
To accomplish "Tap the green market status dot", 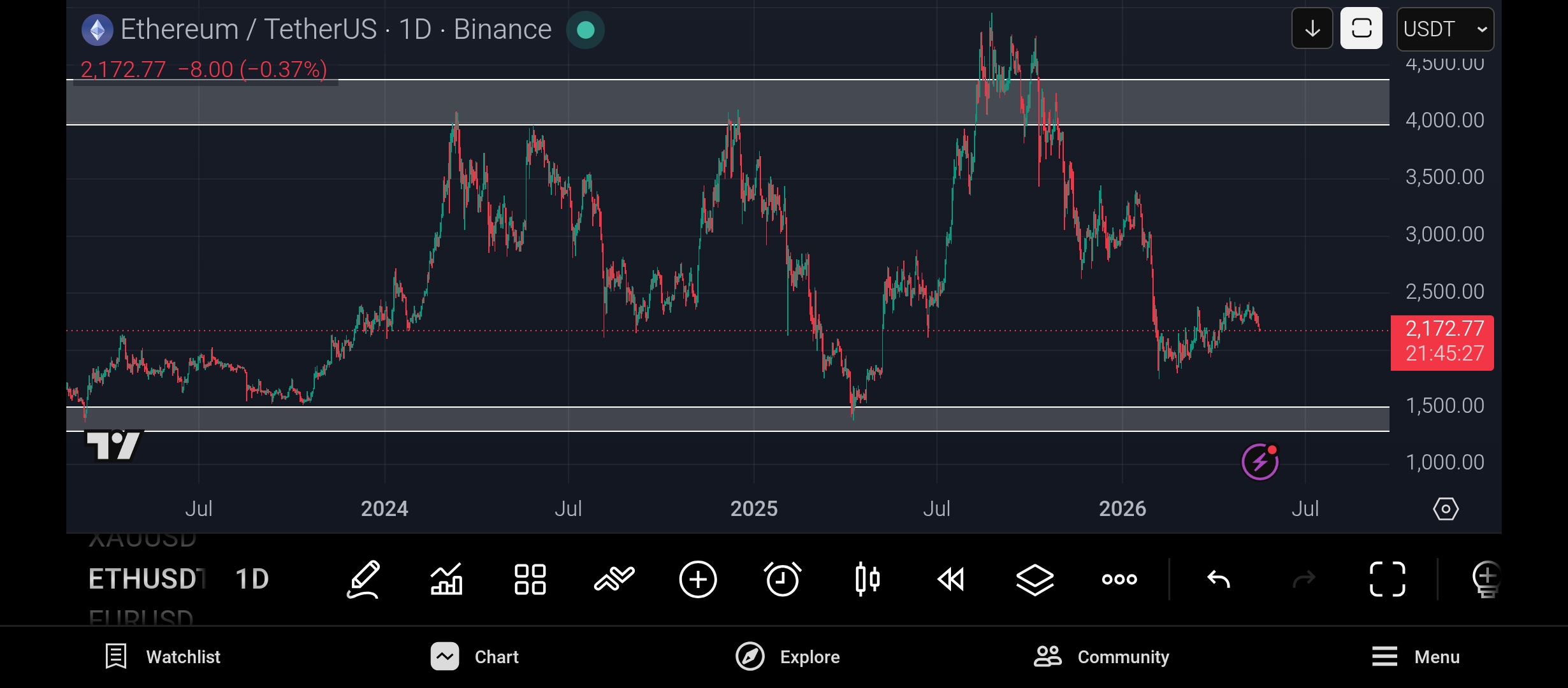I will (x=585, y=30).
